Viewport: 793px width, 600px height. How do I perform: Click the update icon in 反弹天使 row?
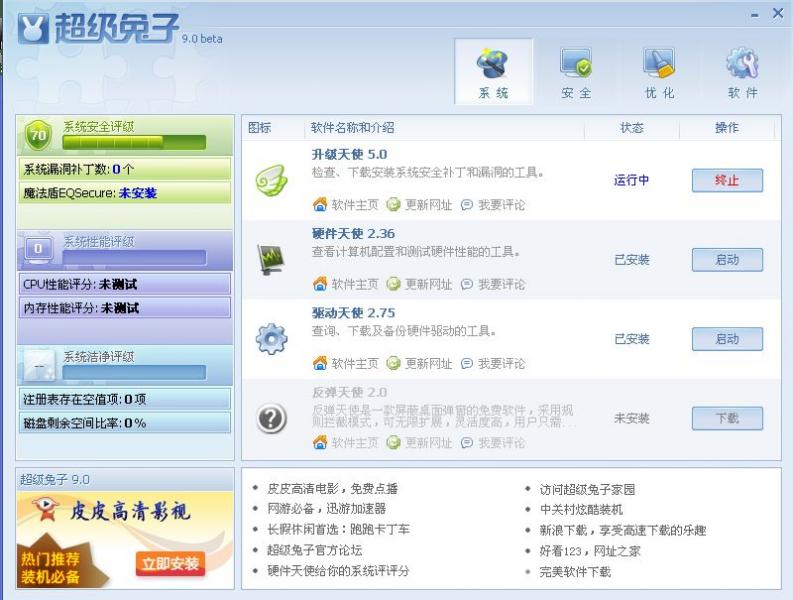393,443
